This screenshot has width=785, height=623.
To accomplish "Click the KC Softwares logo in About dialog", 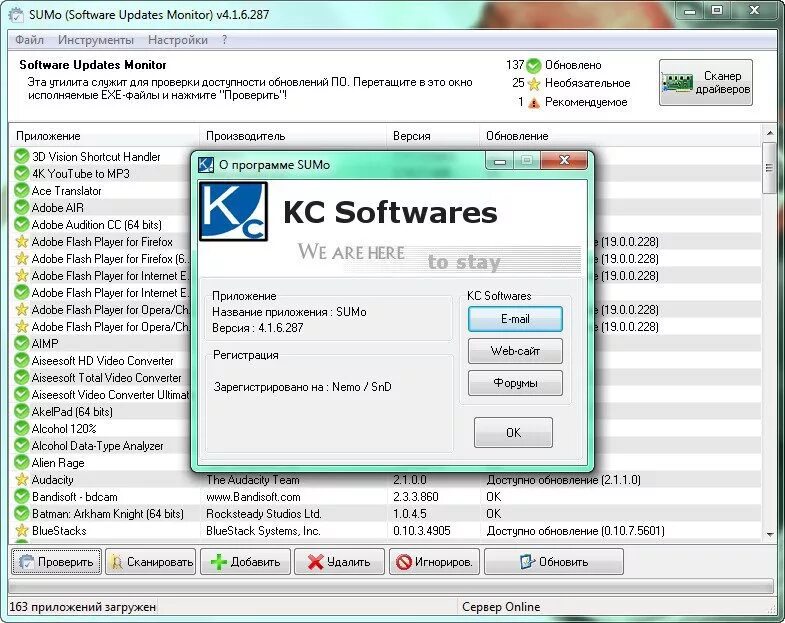I will (233, 211).
